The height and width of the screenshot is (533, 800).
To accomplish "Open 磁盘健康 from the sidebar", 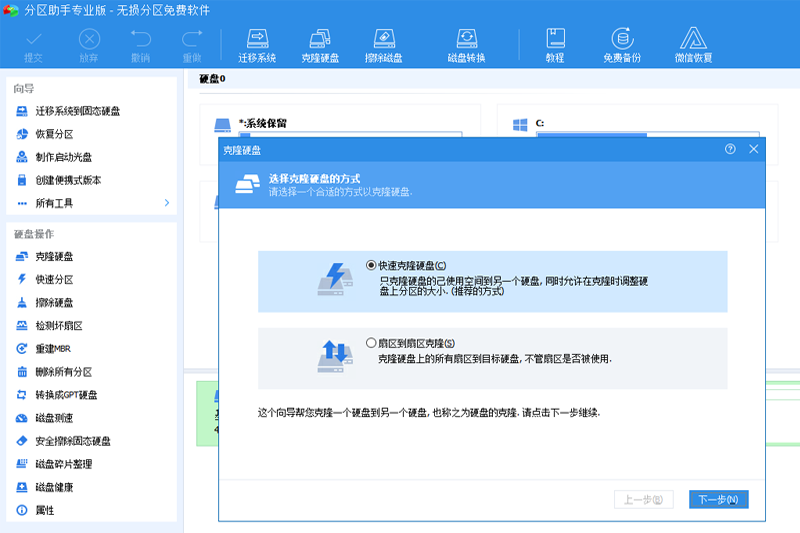I will coord(54,487).
